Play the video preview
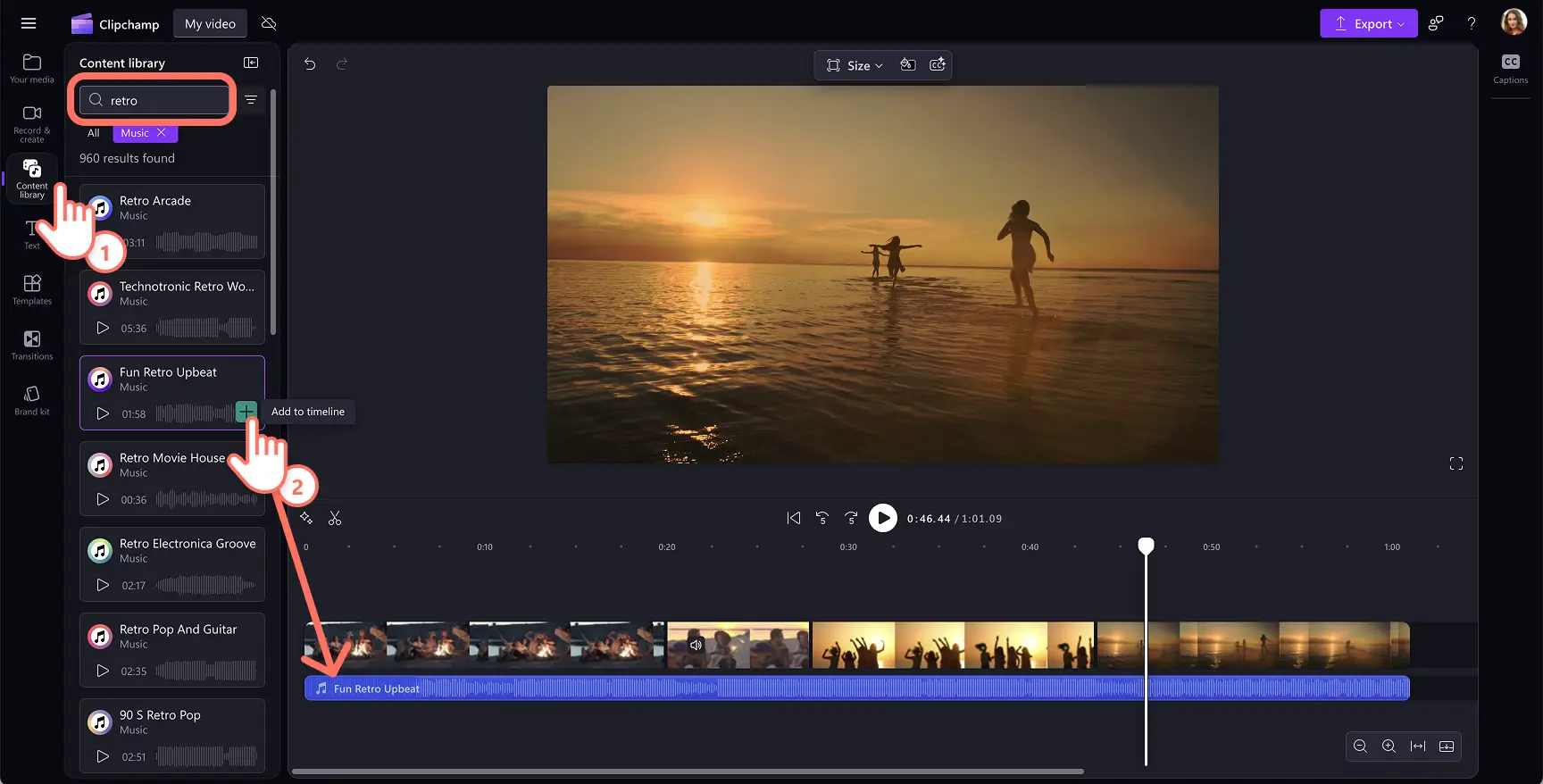Image resolution: width=1543 pixels, height=784 pixels. coord(883,518)
